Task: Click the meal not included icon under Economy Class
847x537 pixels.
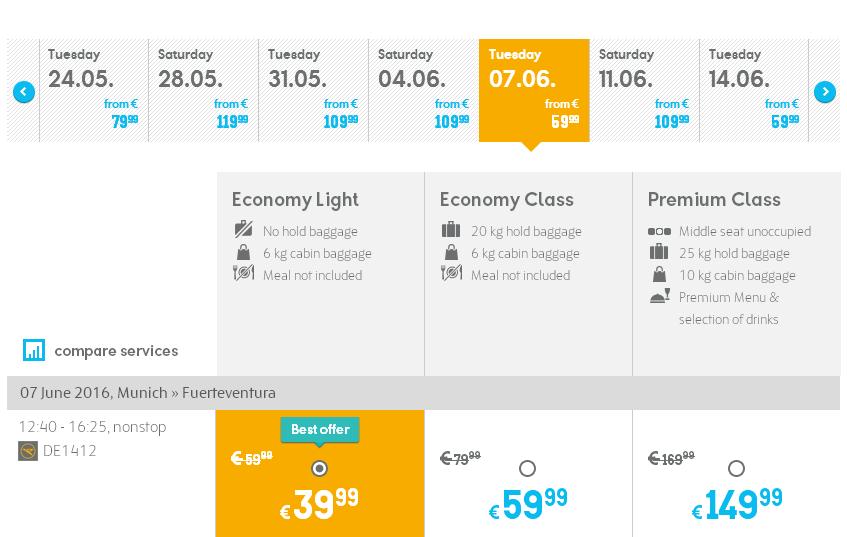Action: point(452,273)
